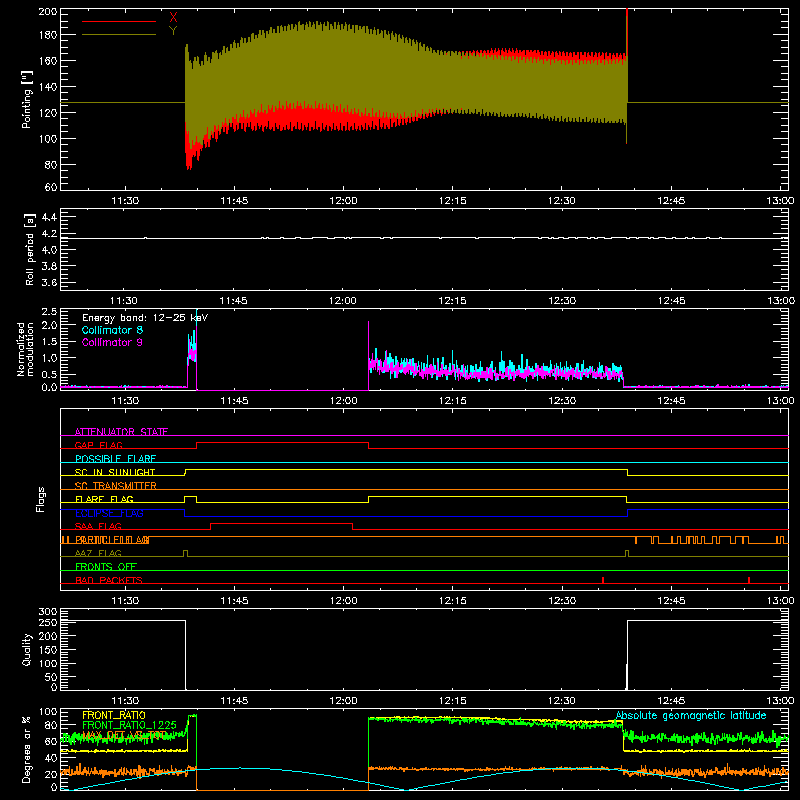
Task: Click the GAP_FLAG label
Action: 98,445
